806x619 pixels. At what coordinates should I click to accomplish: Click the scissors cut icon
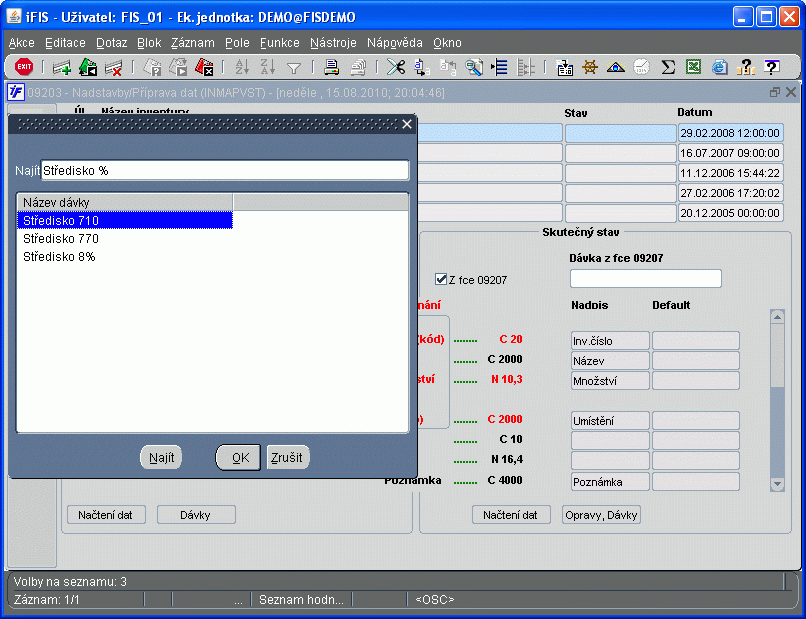(396, 67)
